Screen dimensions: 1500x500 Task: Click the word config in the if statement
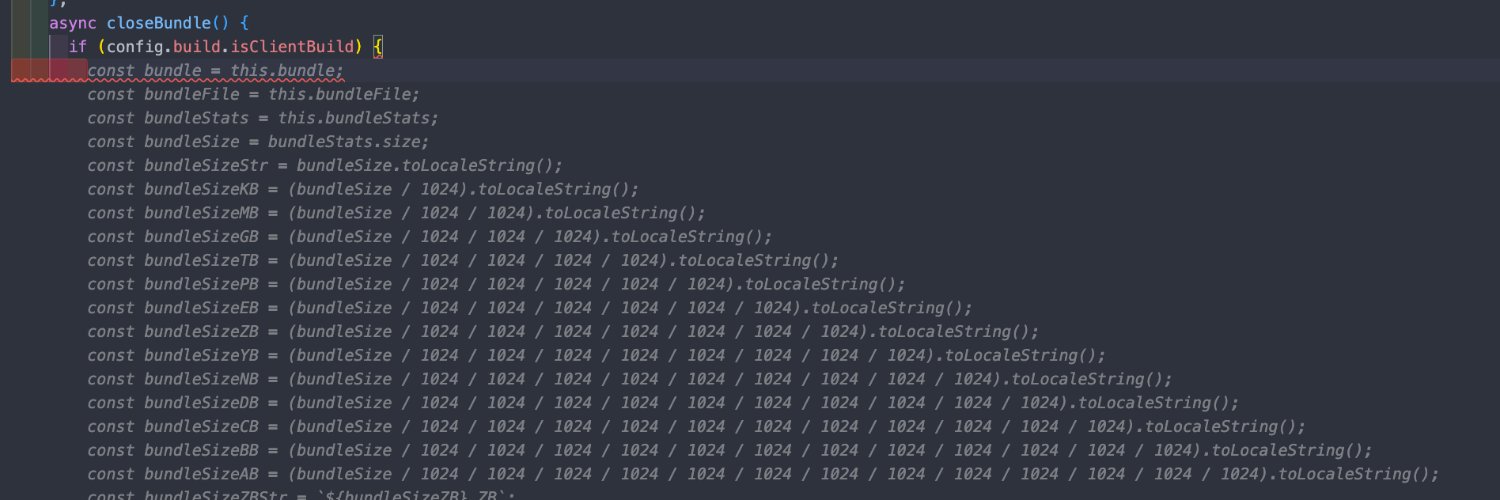point(136,47)
